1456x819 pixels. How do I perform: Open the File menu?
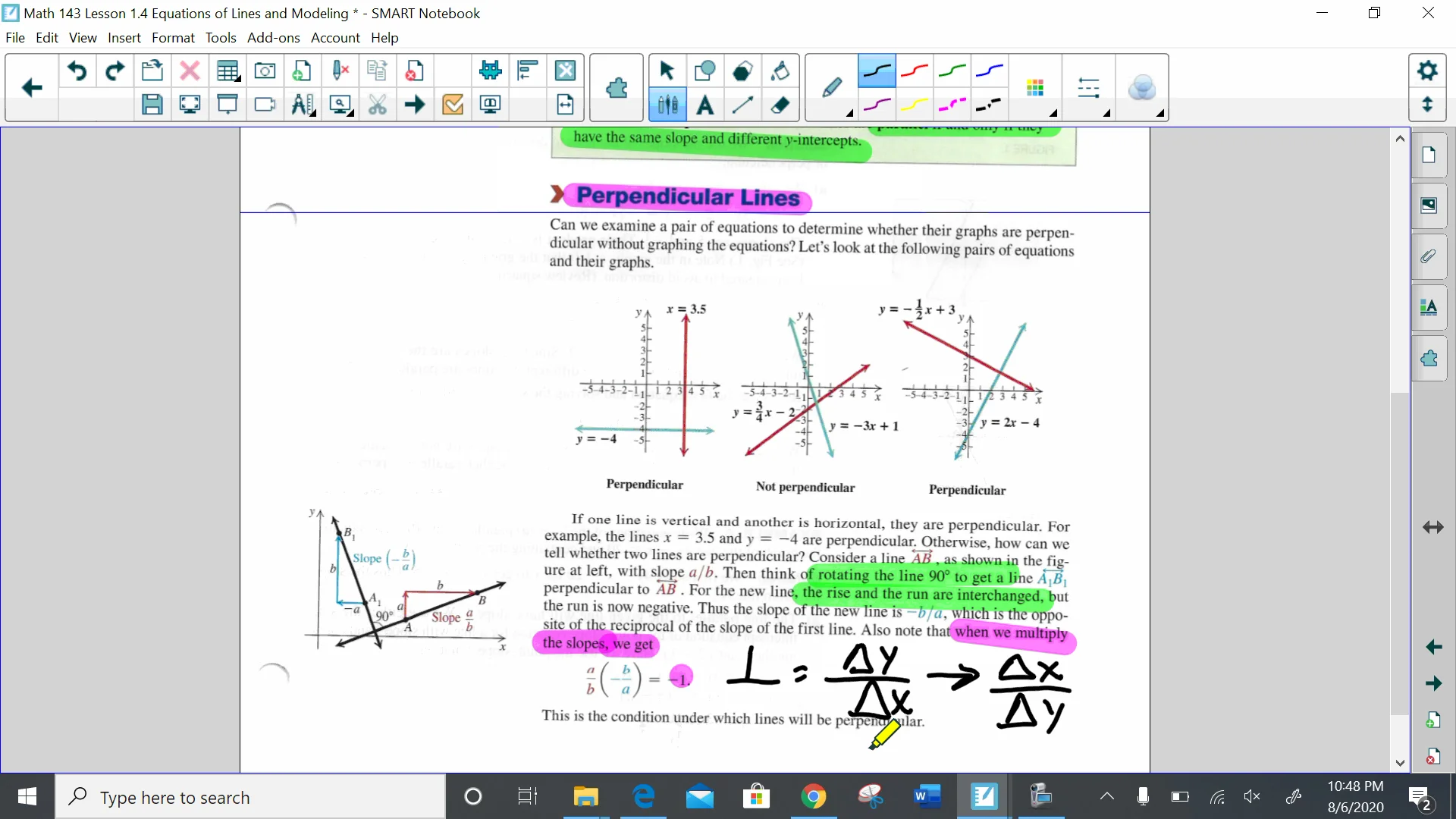click(14, 37)
